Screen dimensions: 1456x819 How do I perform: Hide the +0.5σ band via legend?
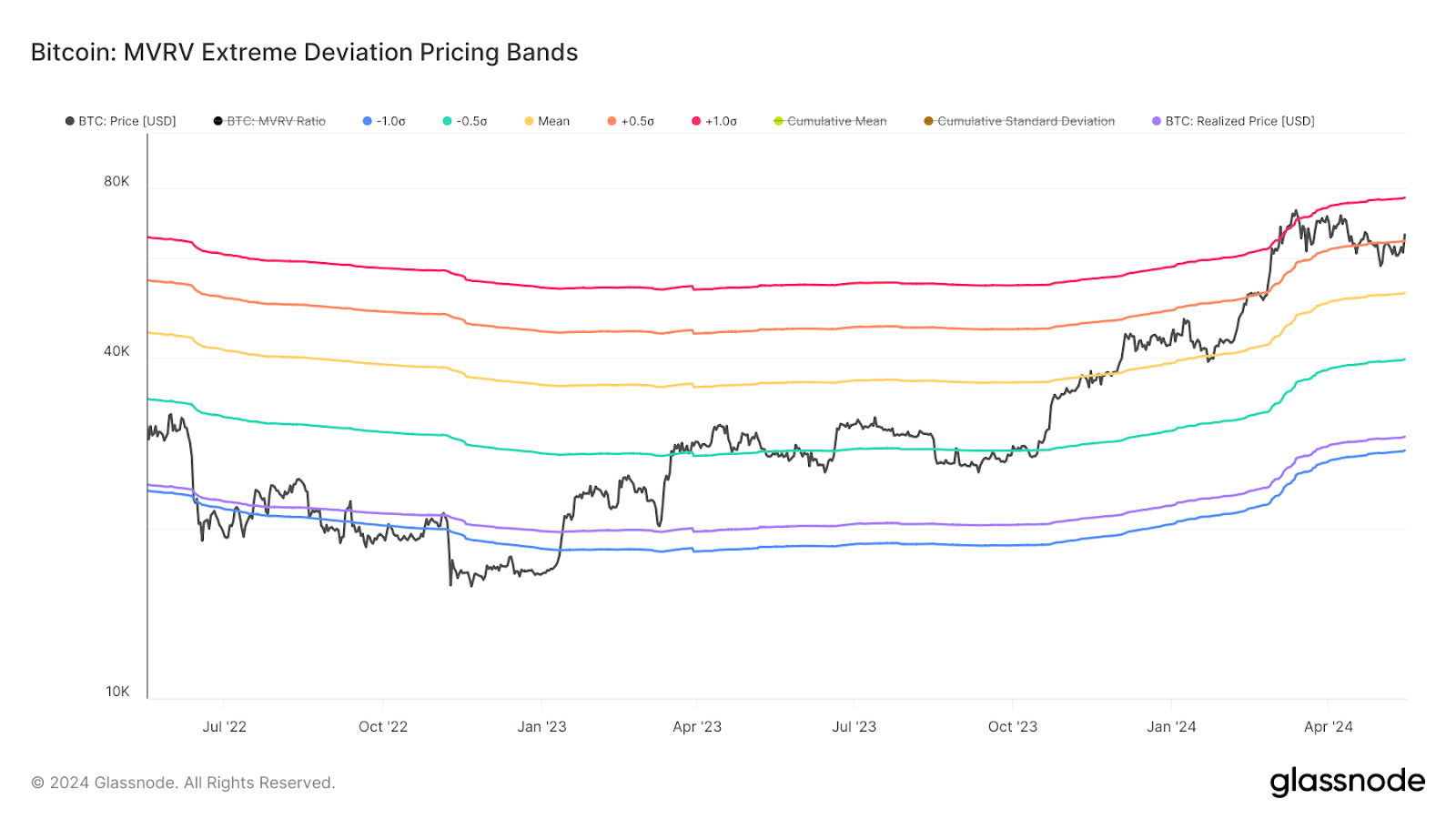[631, 121]
